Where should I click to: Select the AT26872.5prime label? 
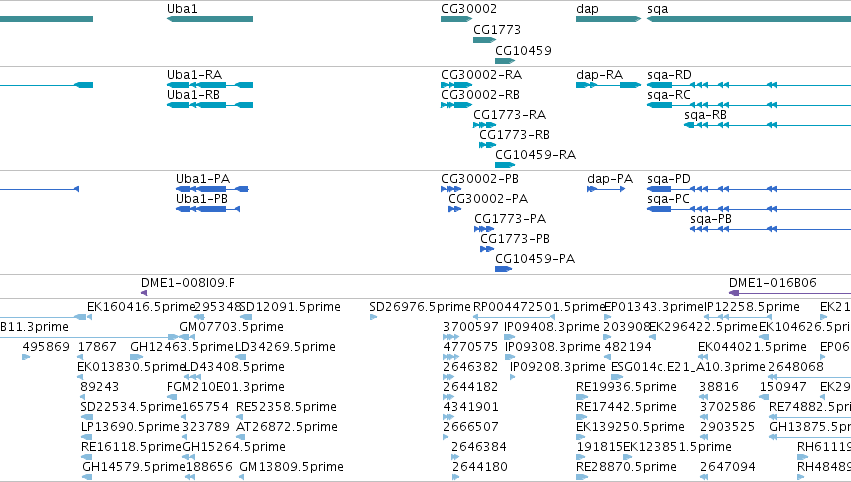[x=287, y=427]
